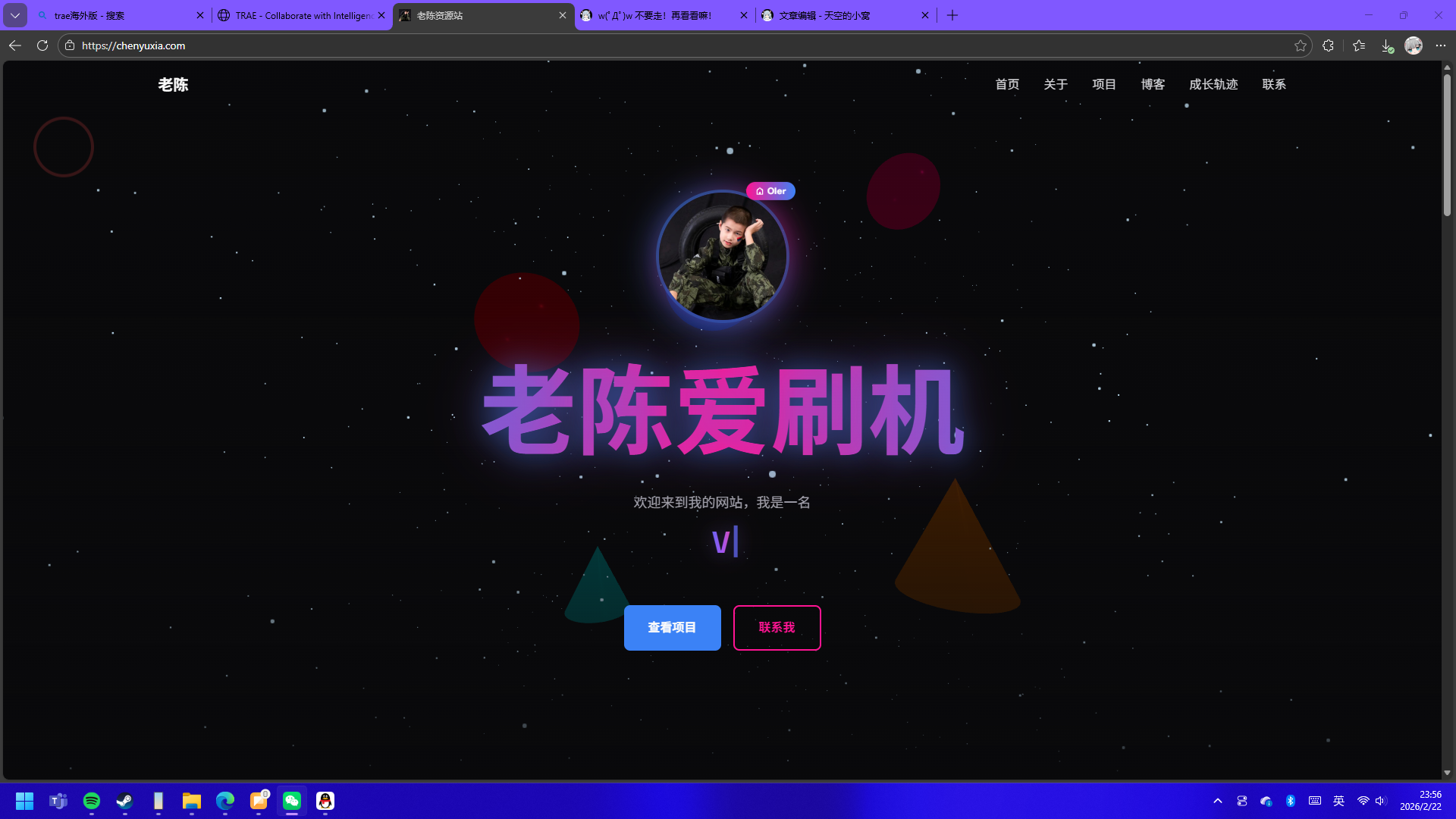Click the 查看项目 button
Viewport: 1456px width, 819px height.
pyautogui.click(x=672, y=627)
